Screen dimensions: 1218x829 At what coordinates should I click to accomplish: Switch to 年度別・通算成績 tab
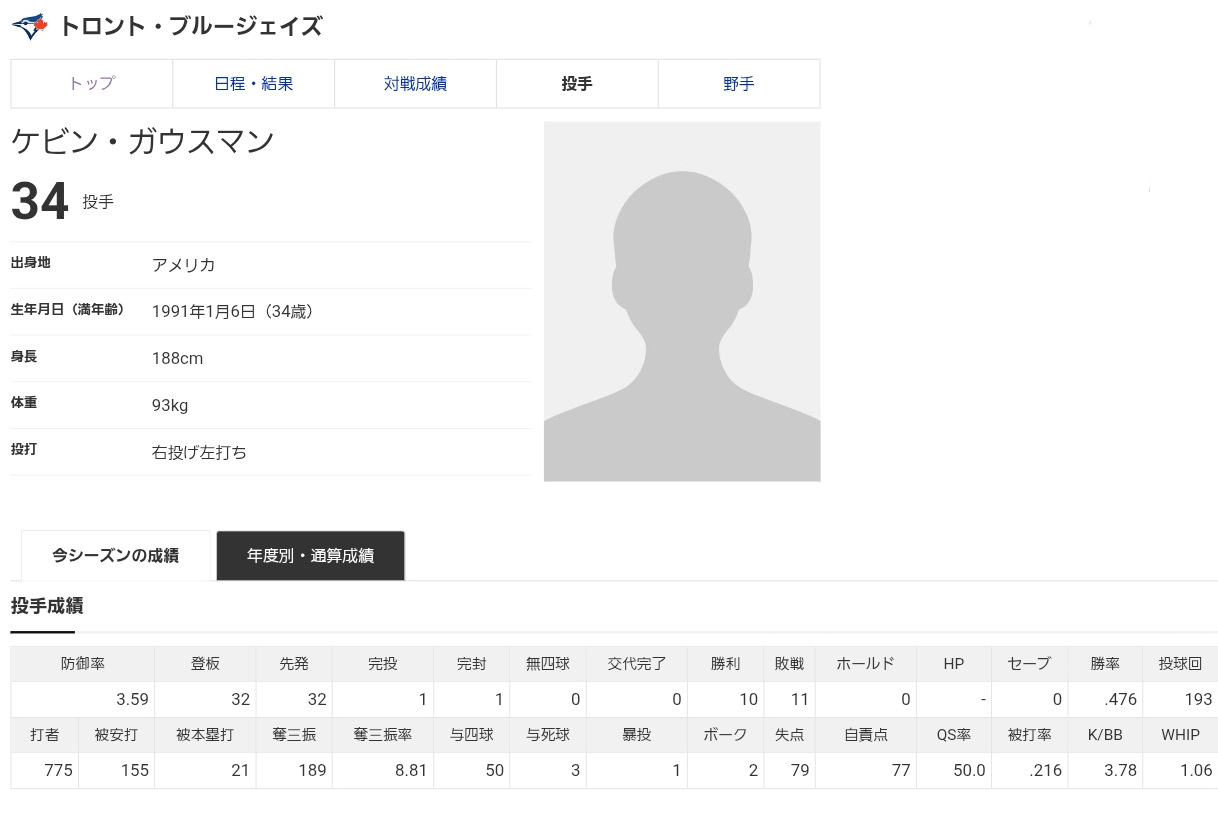click(310, 556)
